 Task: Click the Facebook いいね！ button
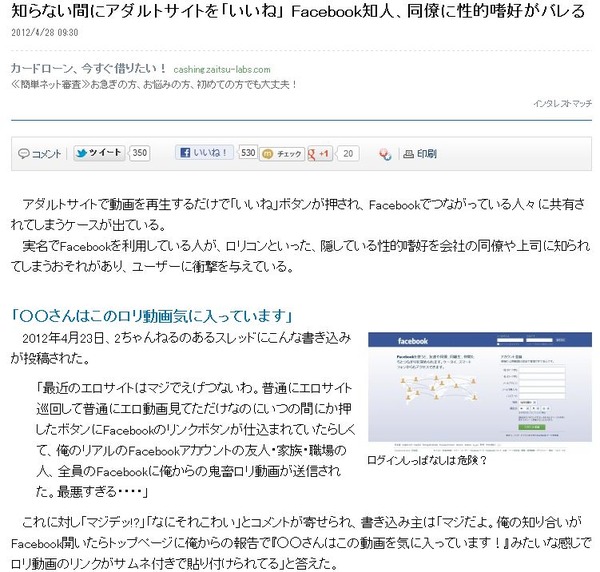204,153
